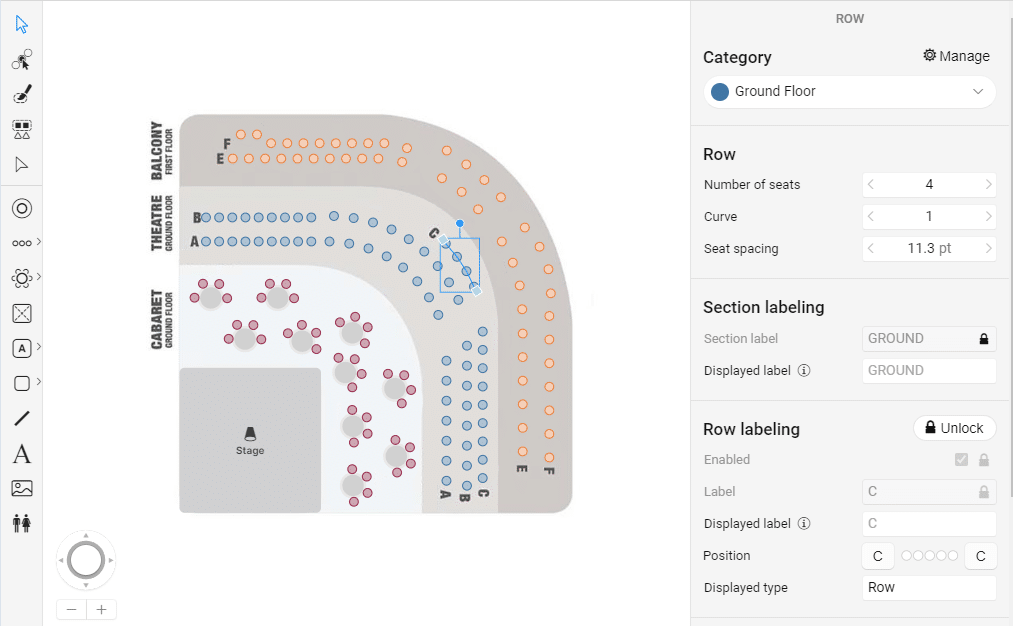
Task: Decrease the seat spacing value
Action: click(x=871, y=249)
